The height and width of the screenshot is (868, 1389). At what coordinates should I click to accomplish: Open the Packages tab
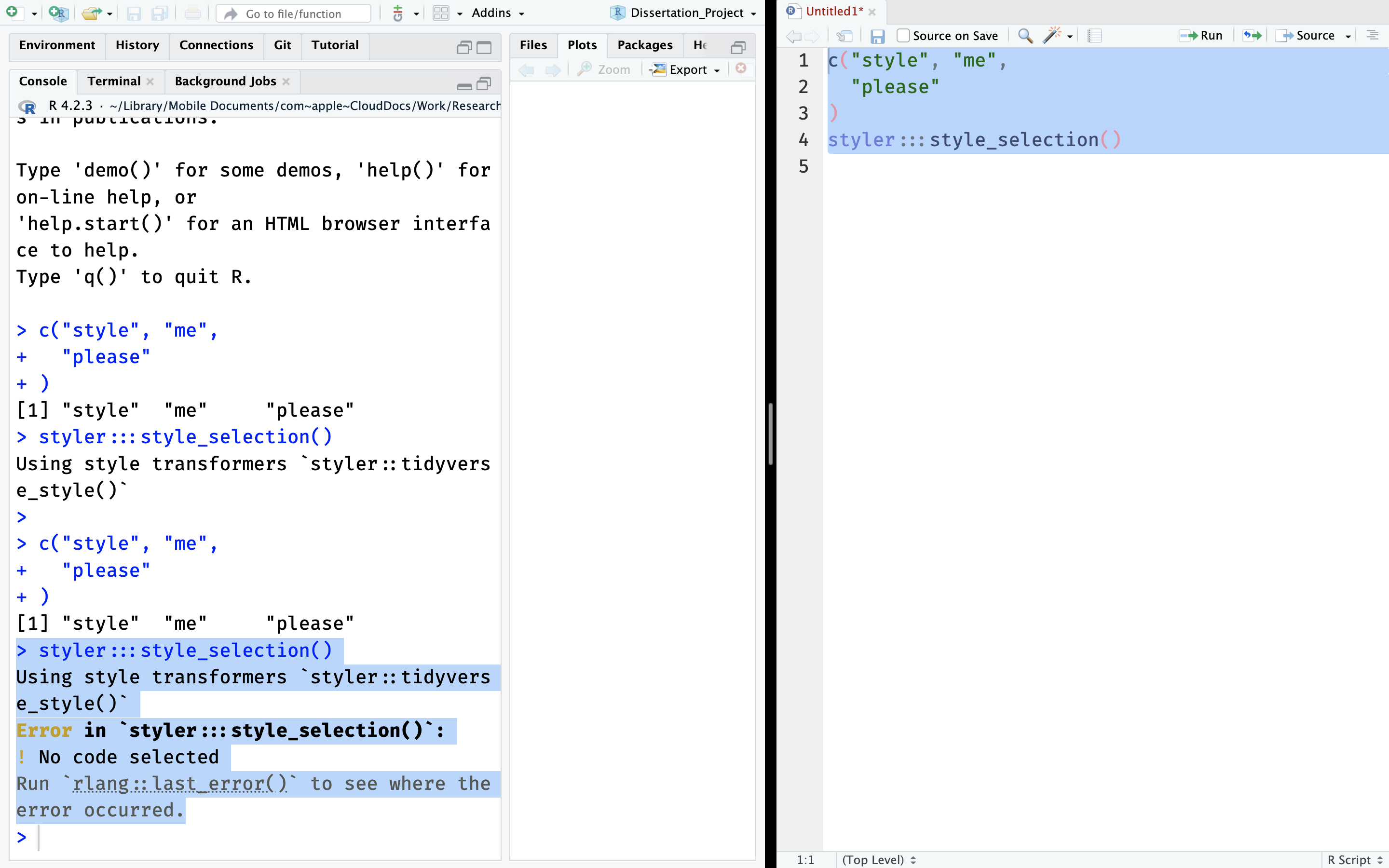point(644,45)
